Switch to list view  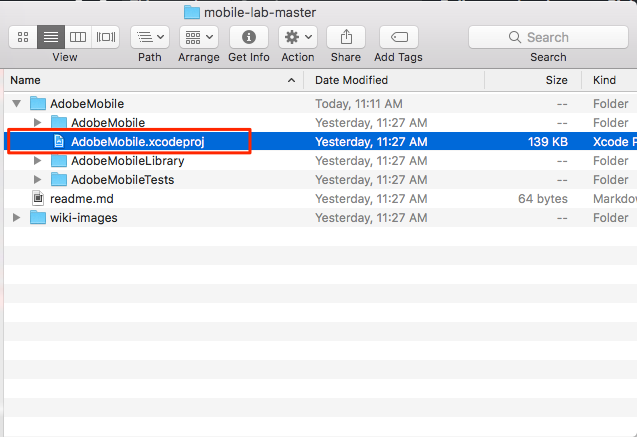pyautogui.click(x=51, y=37)
